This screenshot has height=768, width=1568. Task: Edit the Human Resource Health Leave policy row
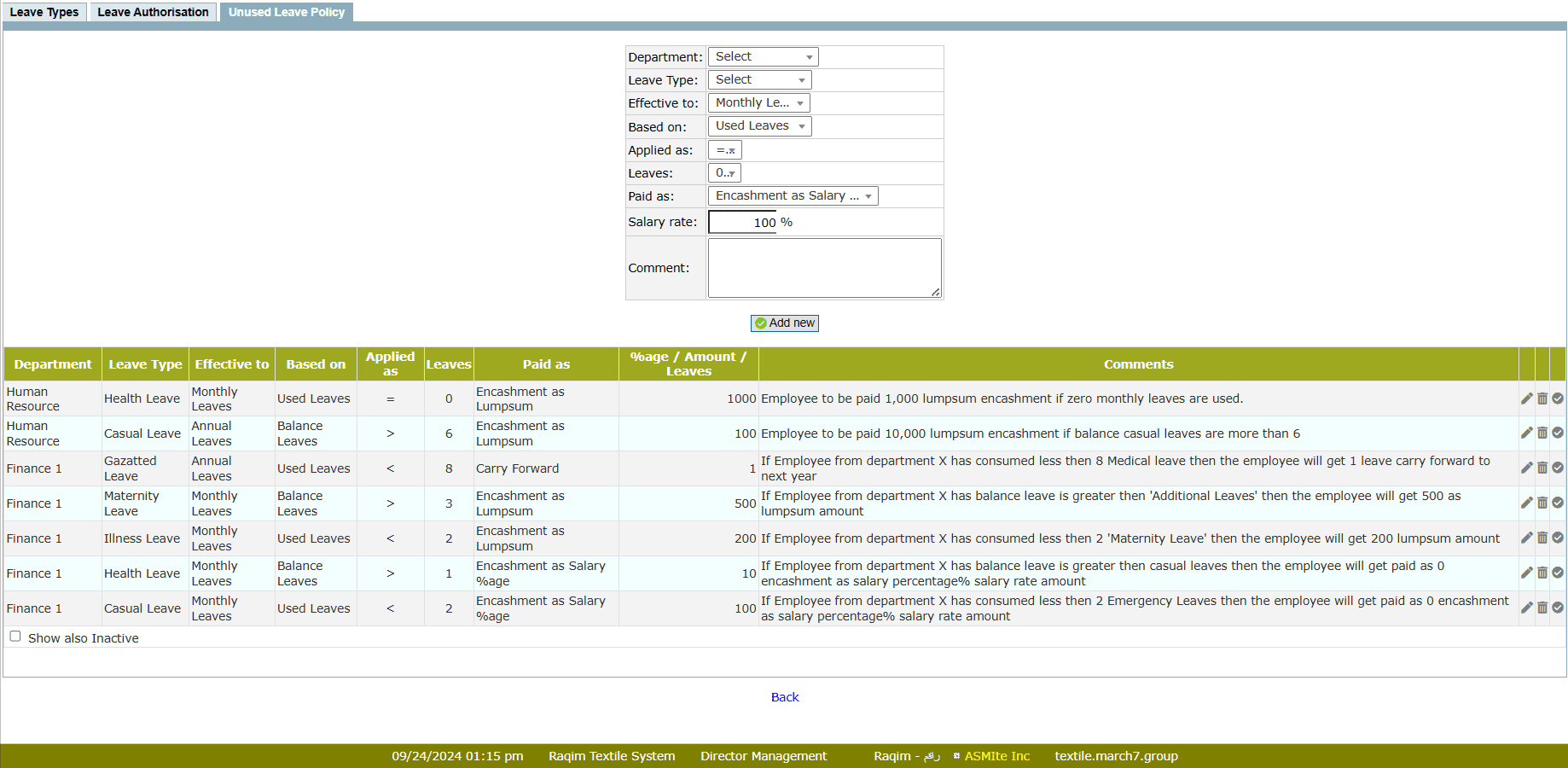(1526, 399)
